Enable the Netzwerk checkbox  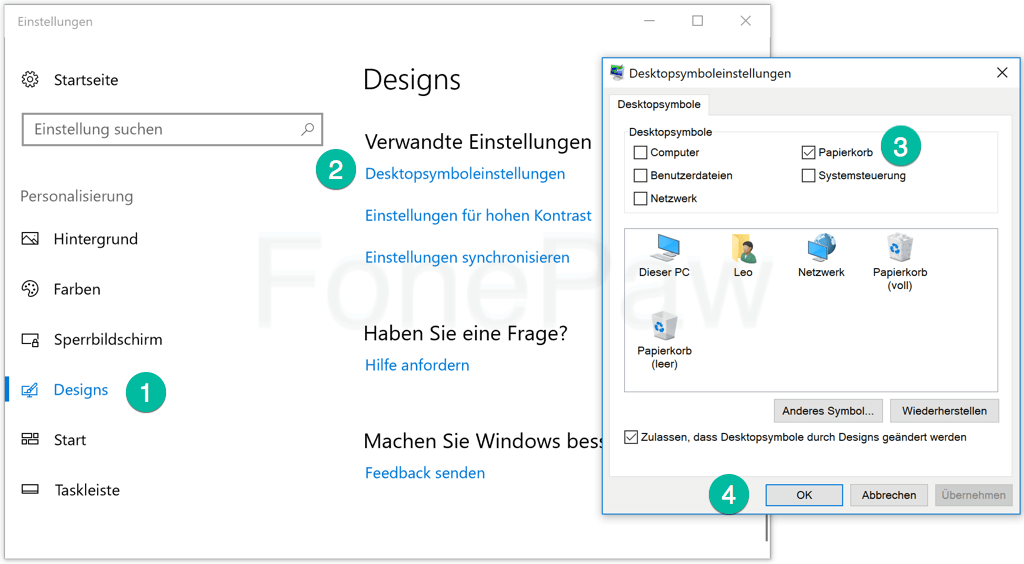tap(641, 198)
